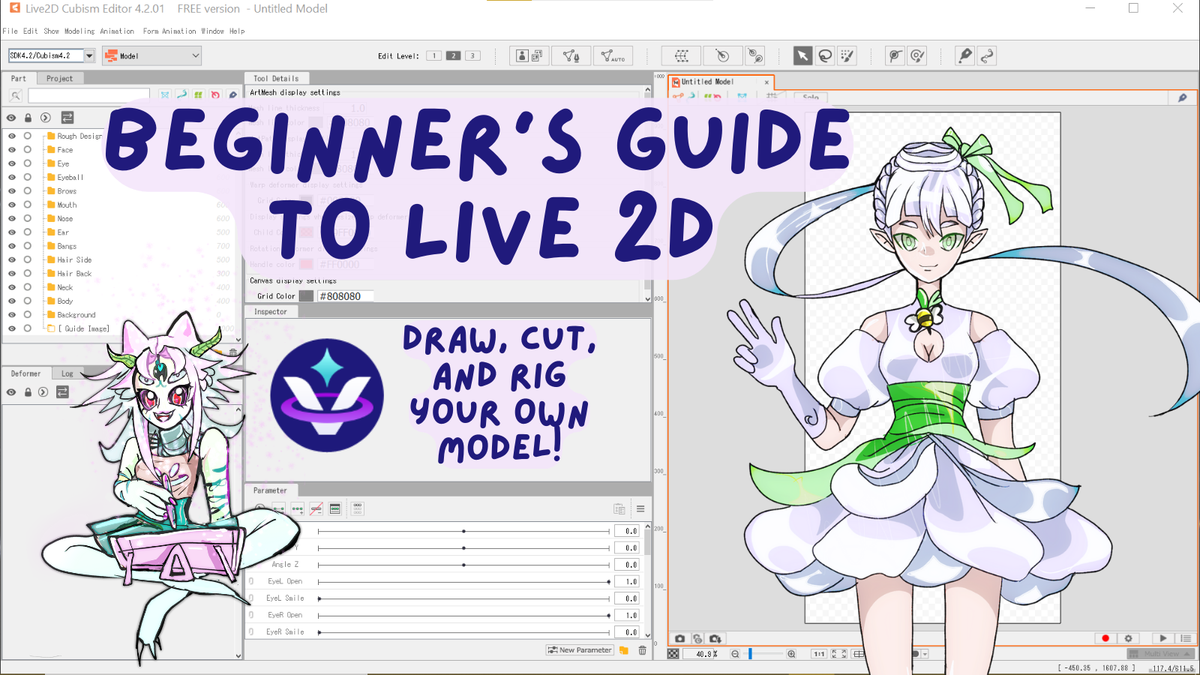This screenshot has width=1200, height=675.
Task: Take a snapshot with the camera icon
Action: tap(678, 638)
